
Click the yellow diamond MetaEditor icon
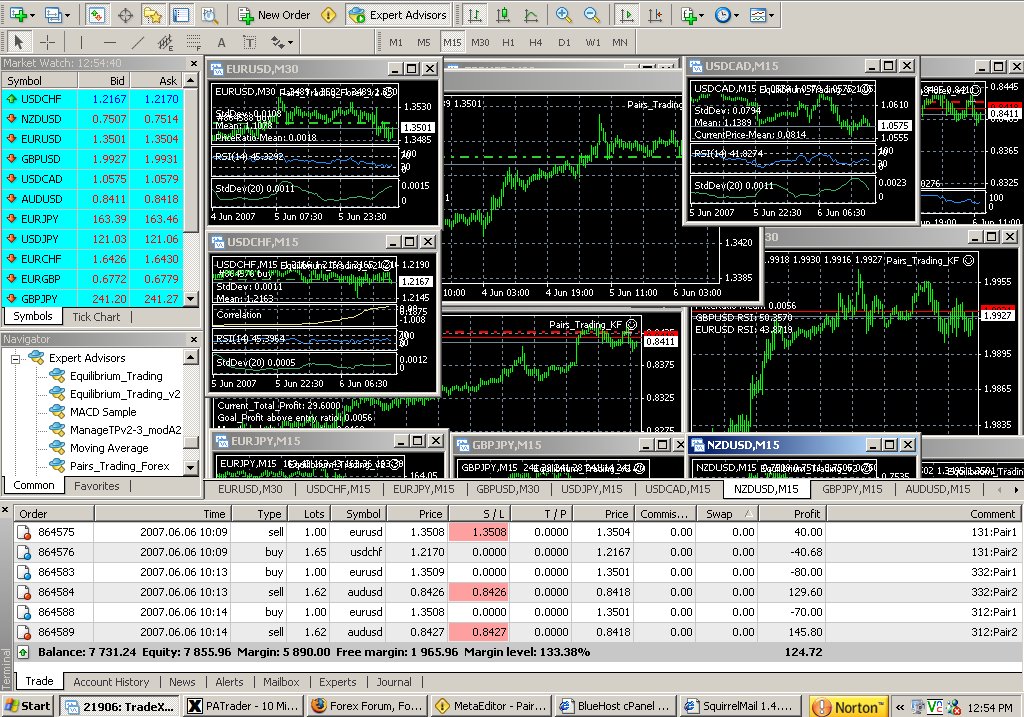coord(328,14)
